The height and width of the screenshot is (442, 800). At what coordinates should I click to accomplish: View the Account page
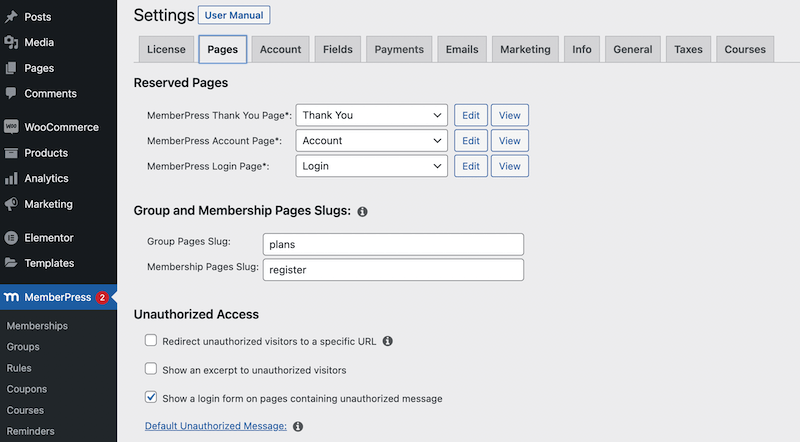(x=510, y=141)
